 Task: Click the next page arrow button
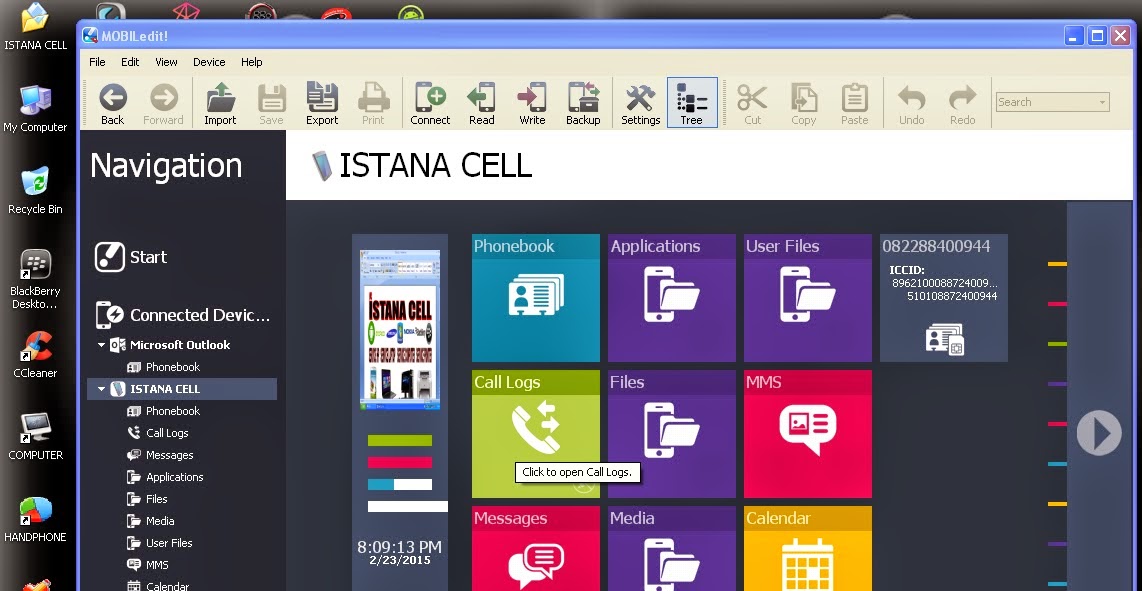[1099, 433]
